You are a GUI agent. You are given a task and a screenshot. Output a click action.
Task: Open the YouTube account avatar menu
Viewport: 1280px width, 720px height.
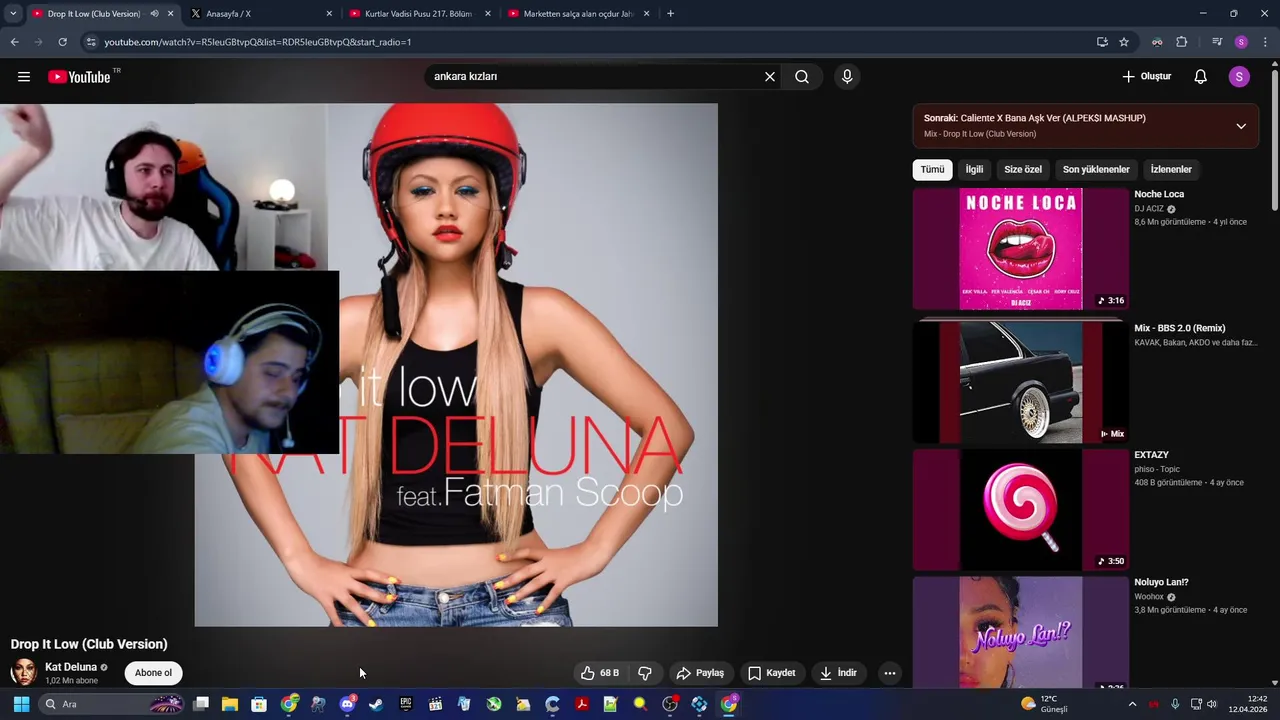pyautogui.click(x=1239, y=77)
